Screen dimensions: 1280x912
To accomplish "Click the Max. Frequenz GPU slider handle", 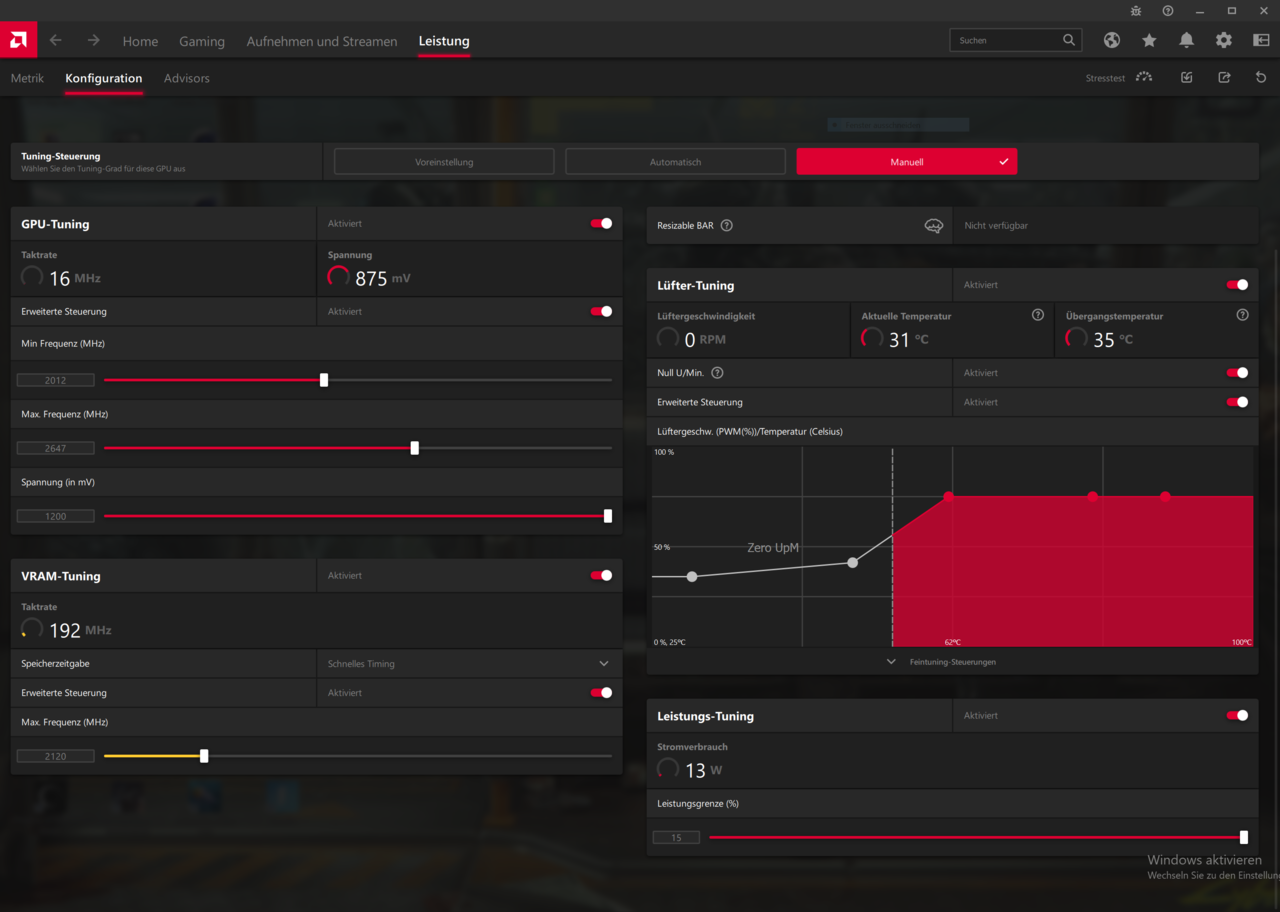I will 415,448.
